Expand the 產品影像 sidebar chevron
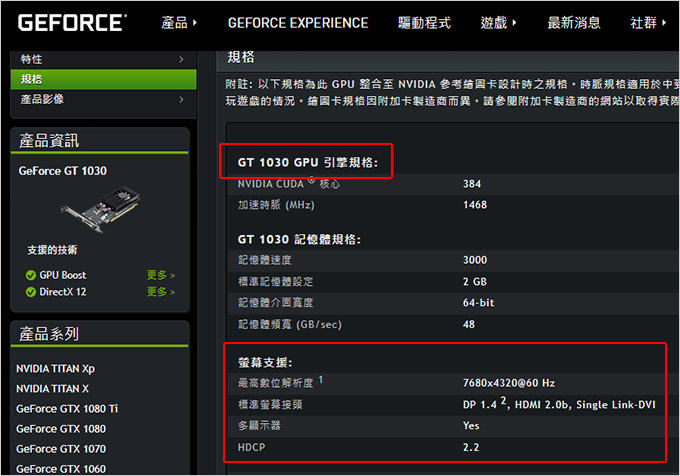Image resolution: width=680 pixels, height=476 pixels. point(181,100)
